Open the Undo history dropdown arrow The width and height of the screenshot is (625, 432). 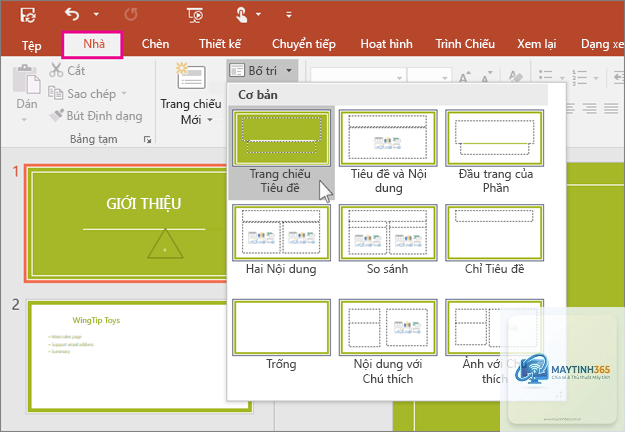[x=96, y=14]
